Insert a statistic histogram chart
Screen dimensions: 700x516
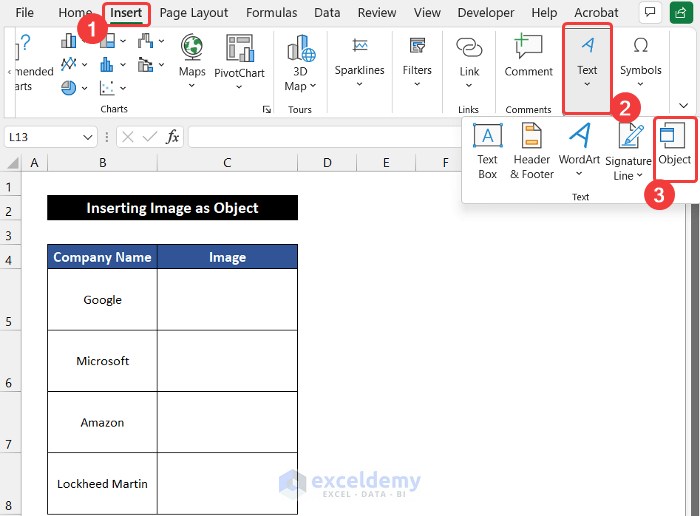tap(107, 64)
